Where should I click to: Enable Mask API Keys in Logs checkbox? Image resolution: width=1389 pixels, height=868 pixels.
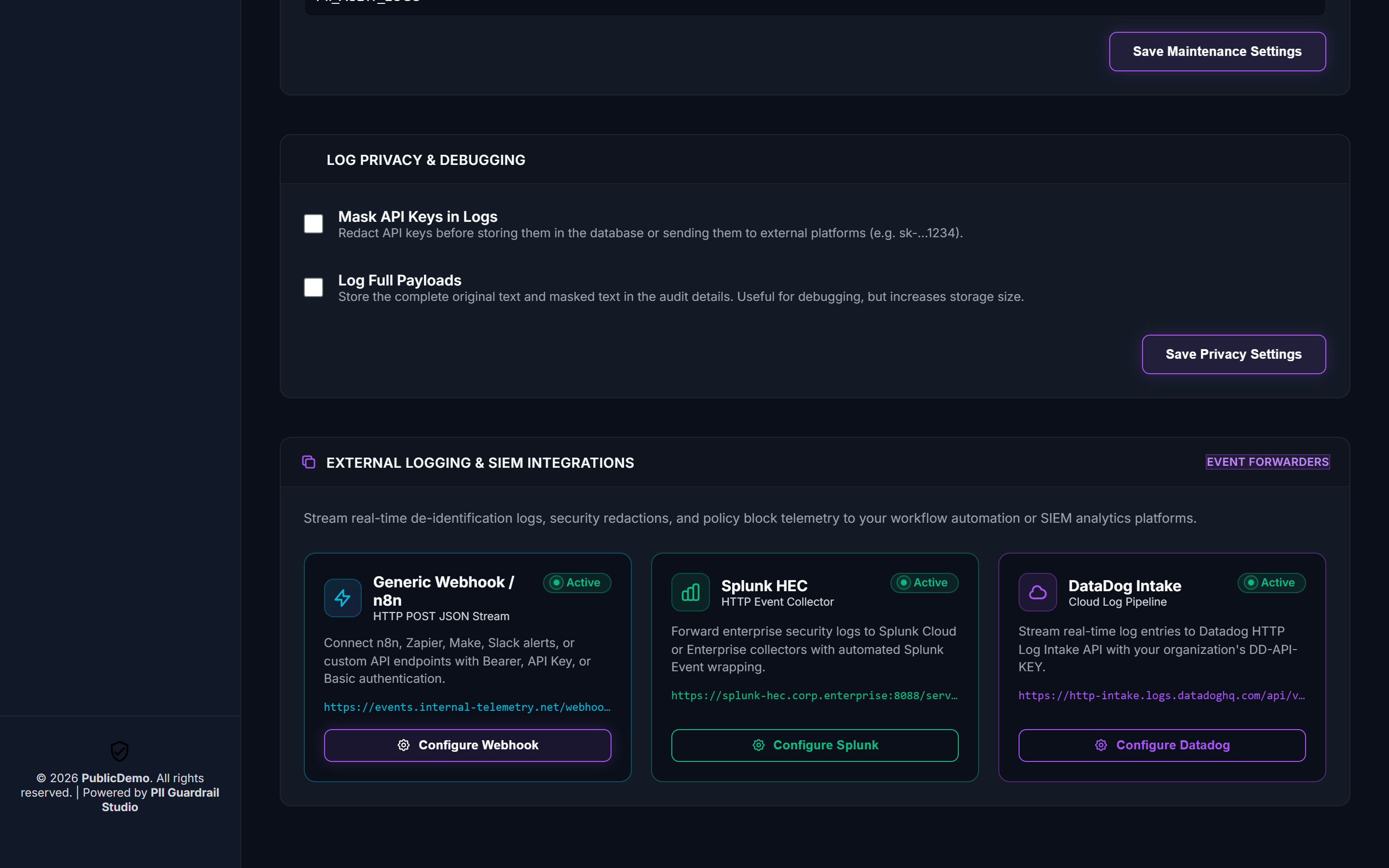click(x=313, y=224)
